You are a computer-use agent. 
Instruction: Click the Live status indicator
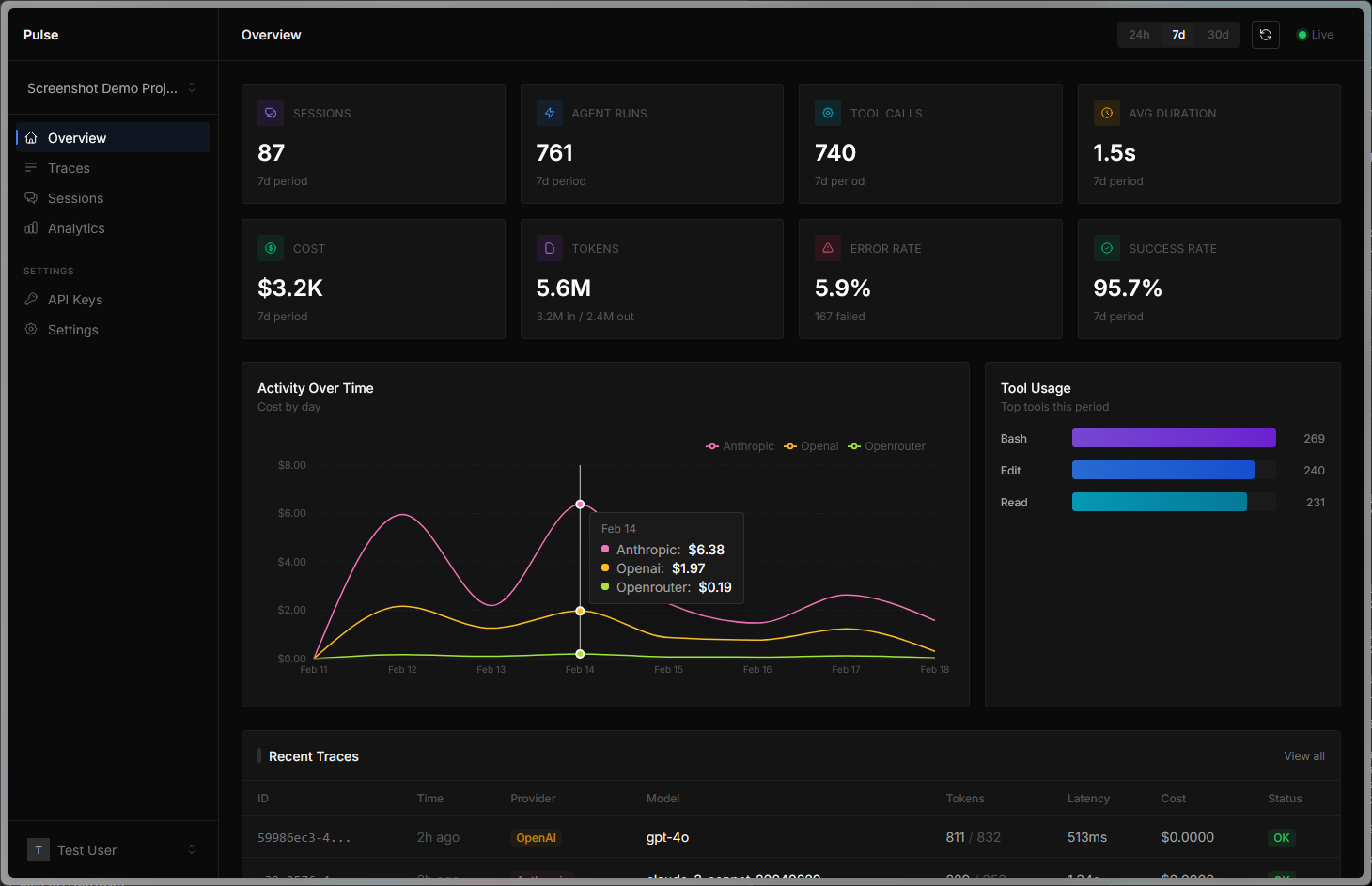[1315, 34]
